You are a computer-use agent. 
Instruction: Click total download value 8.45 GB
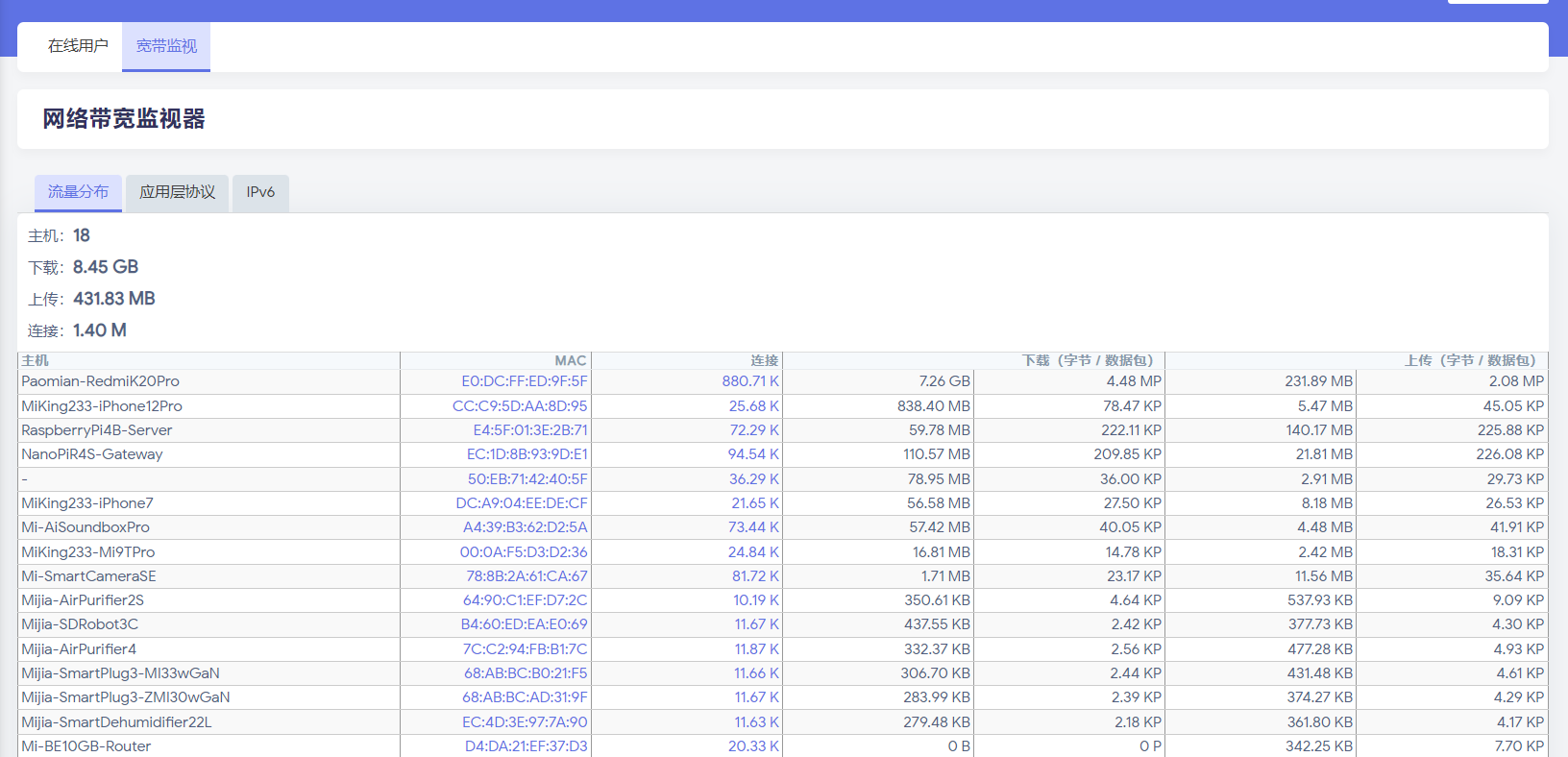click(x=106, y=267)
